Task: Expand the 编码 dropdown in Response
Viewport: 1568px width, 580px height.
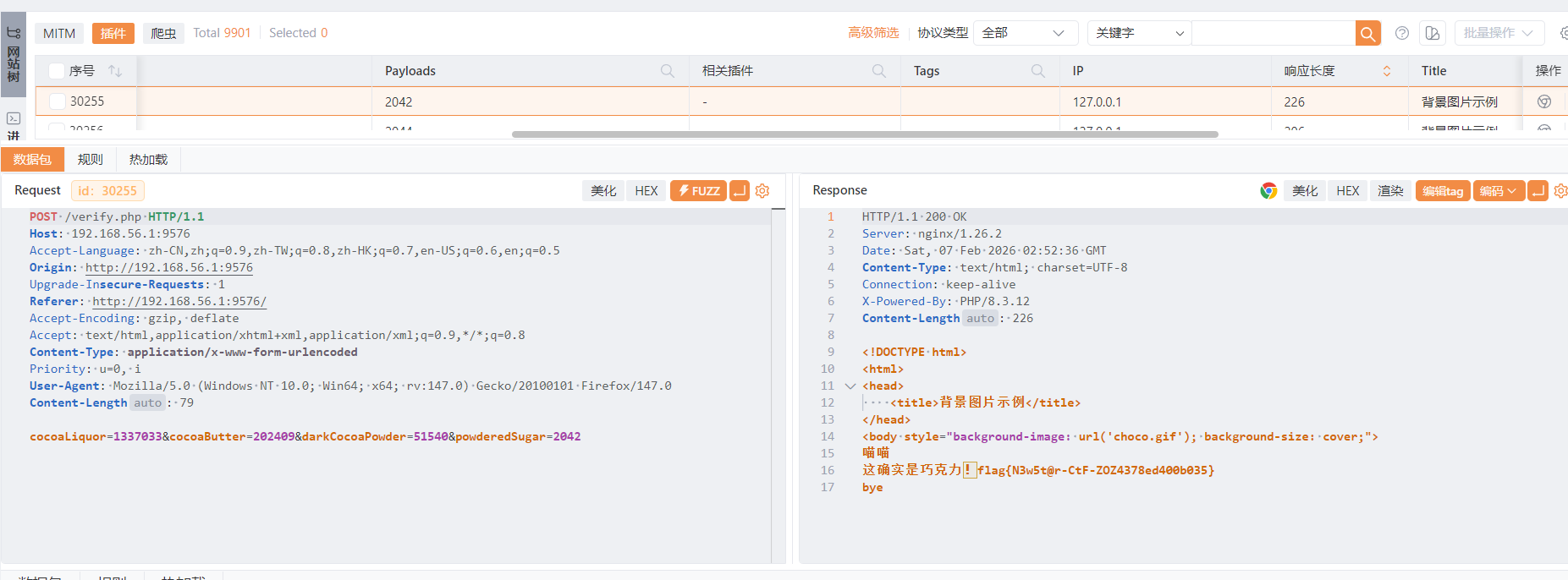Action: pyautogui.click(x=1498, y=191)
